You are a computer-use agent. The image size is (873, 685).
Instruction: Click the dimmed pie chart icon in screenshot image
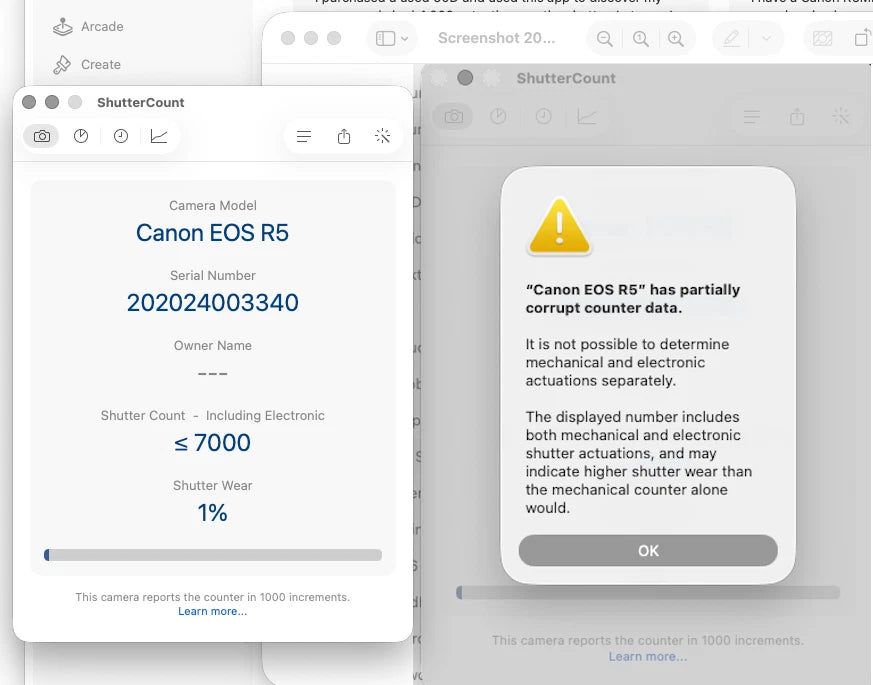pos(498,116)
